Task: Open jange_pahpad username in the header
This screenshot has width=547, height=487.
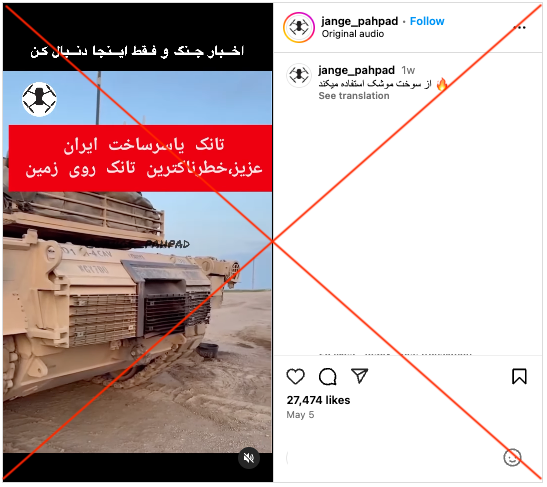Action: [x=359, y=21]
